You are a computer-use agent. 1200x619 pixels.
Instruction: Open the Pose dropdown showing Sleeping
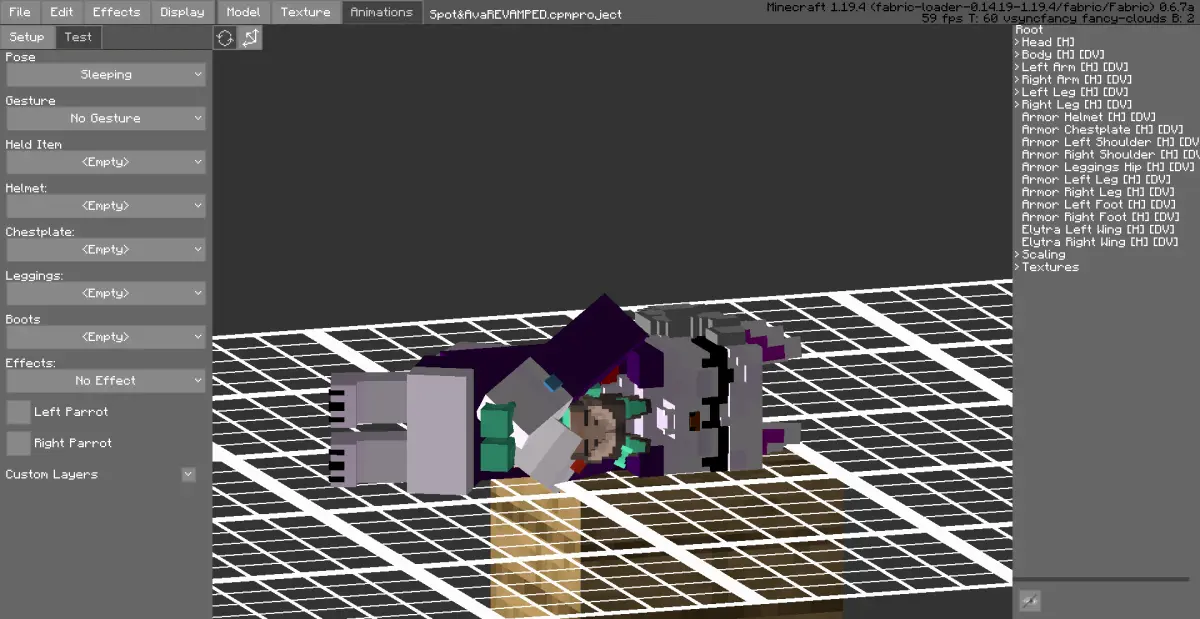[105, 75]
